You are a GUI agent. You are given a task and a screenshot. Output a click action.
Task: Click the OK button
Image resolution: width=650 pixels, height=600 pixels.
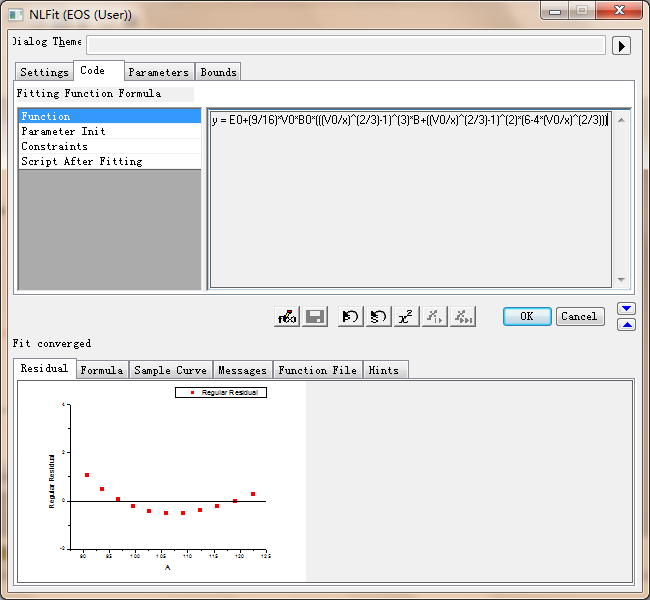click(527, 316)
